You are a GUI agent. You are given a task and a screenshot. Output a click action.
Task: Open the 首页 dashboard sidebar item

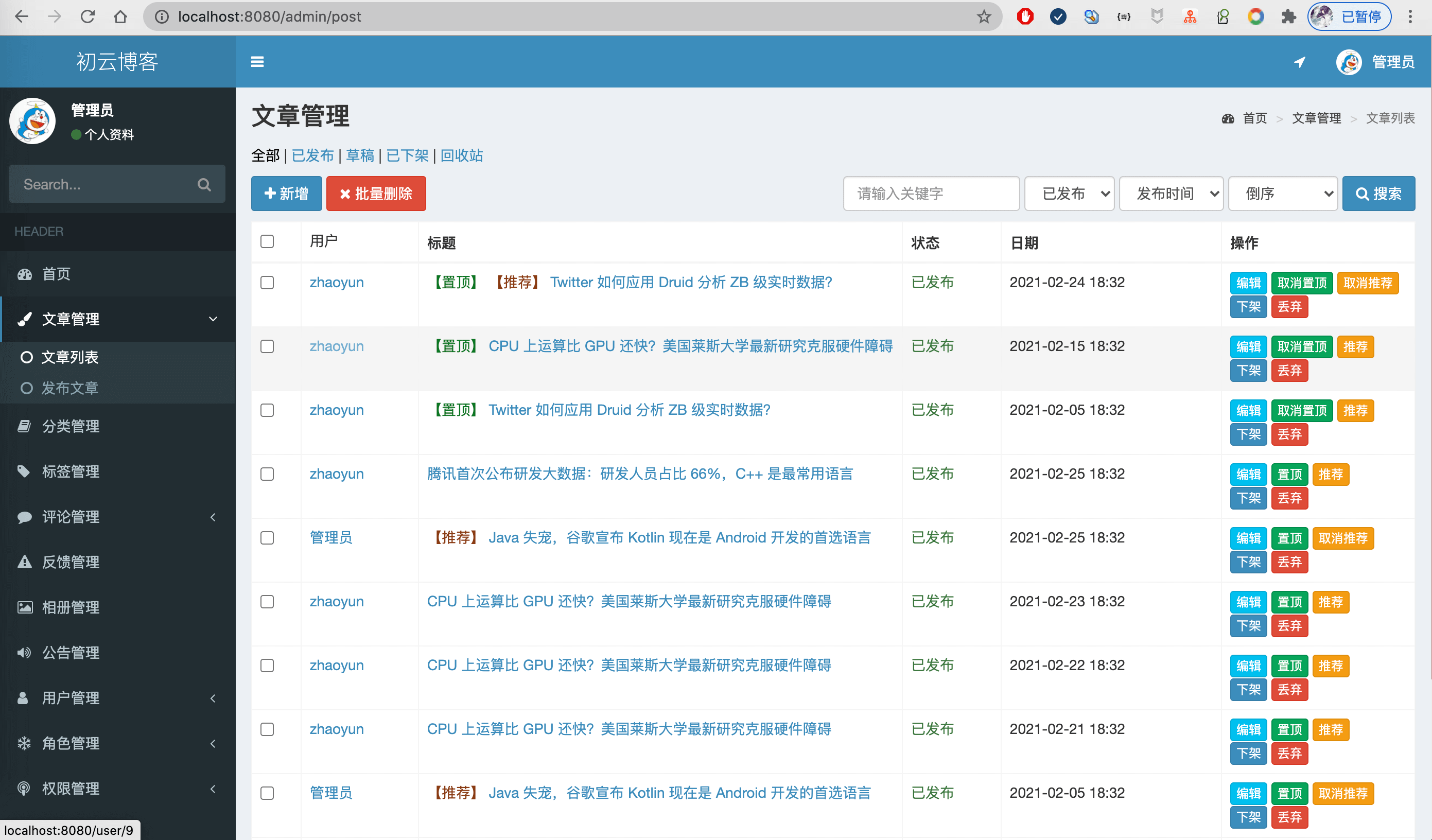pos(56,274)
